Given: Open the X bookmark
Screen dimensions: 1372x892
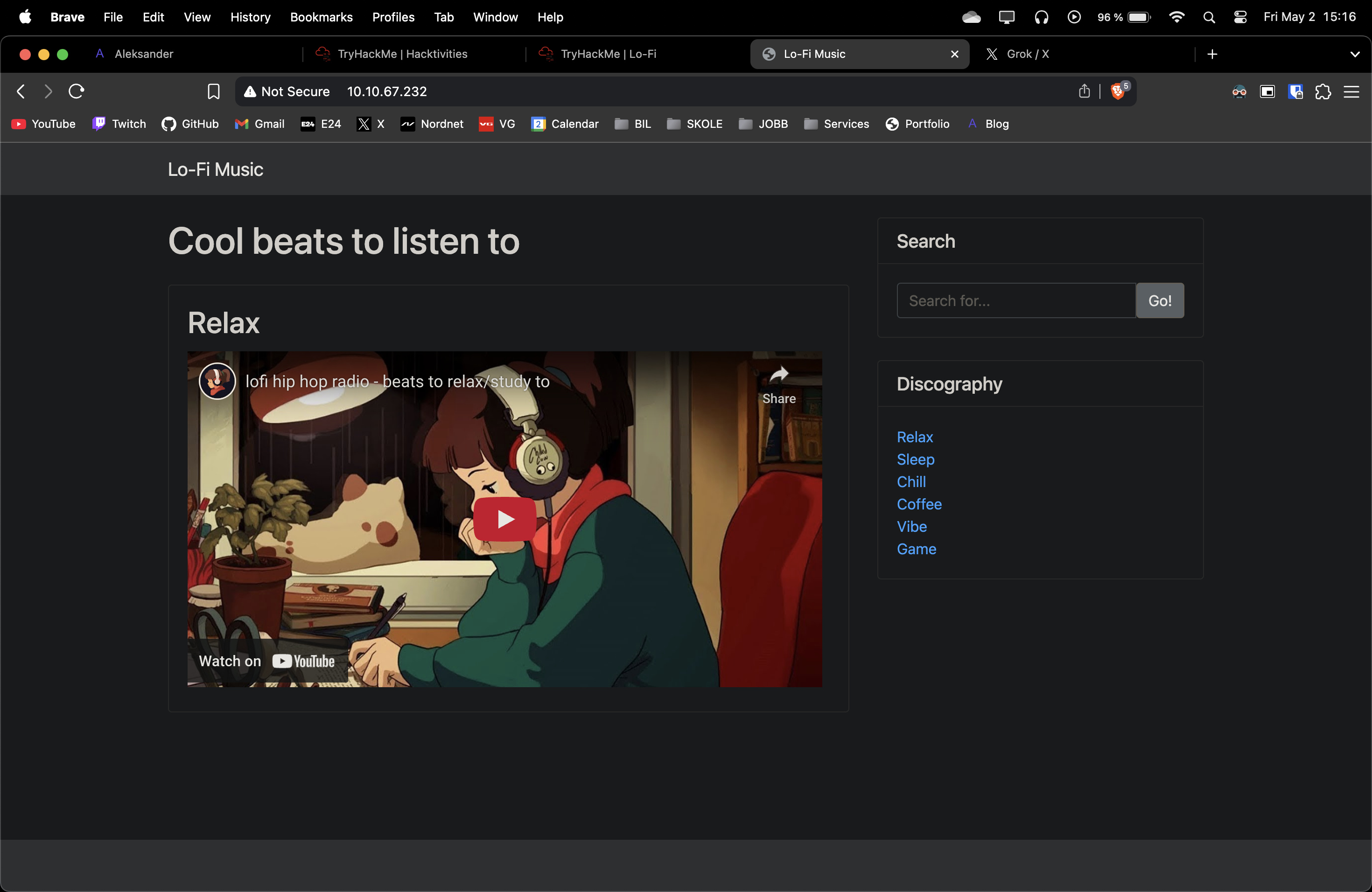Looking at the screenshot, I should click(371, 124).
